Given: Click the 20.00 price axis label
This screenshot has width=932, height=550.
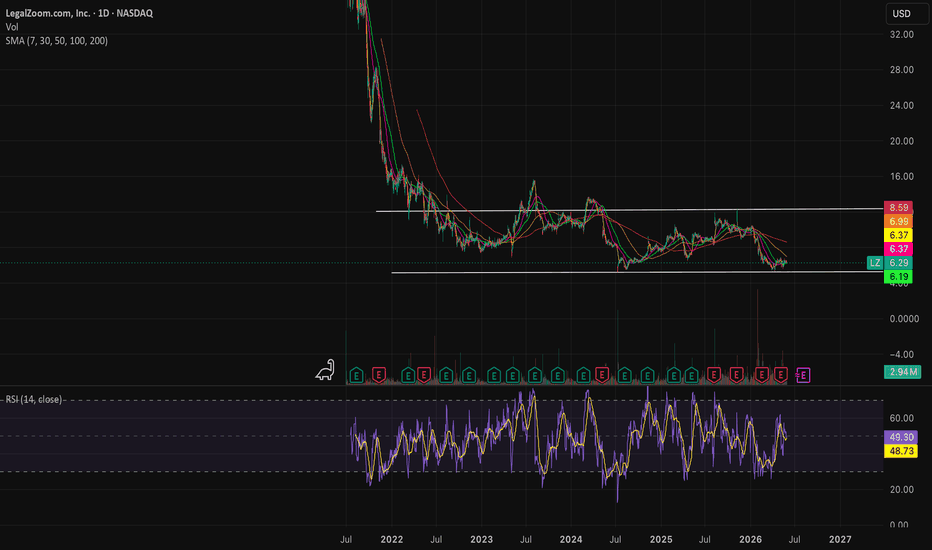Looking at the screenshot, I should [901, 141].
